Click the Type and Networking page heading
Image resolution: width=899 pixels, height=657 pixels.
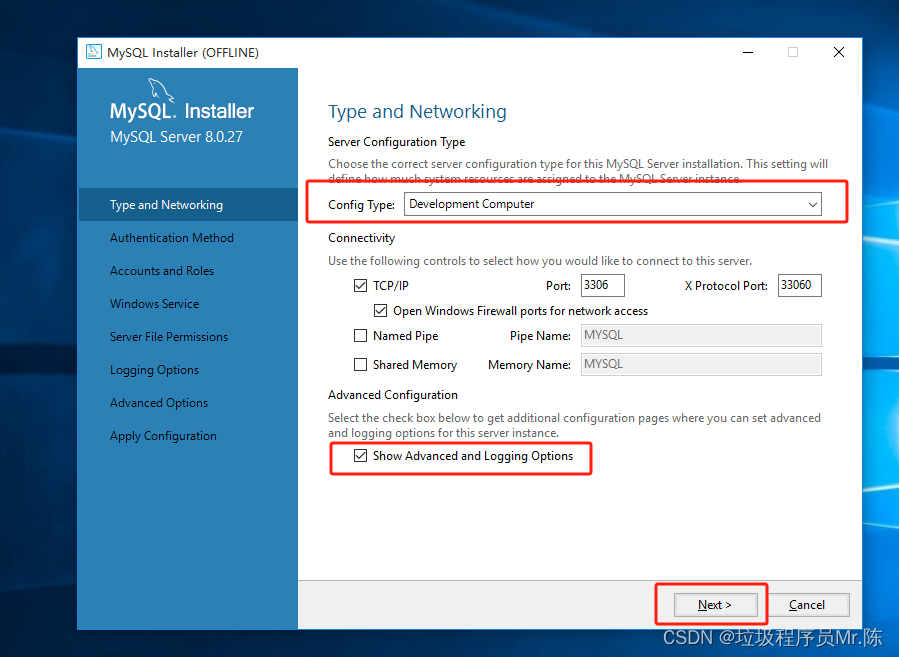[417, 112]
